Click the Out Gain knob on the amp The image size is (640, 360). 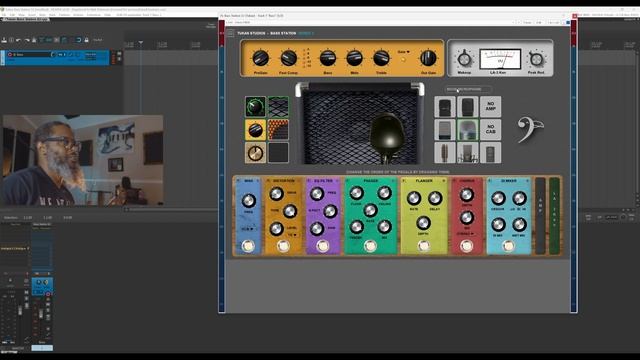tap(428, 58)
